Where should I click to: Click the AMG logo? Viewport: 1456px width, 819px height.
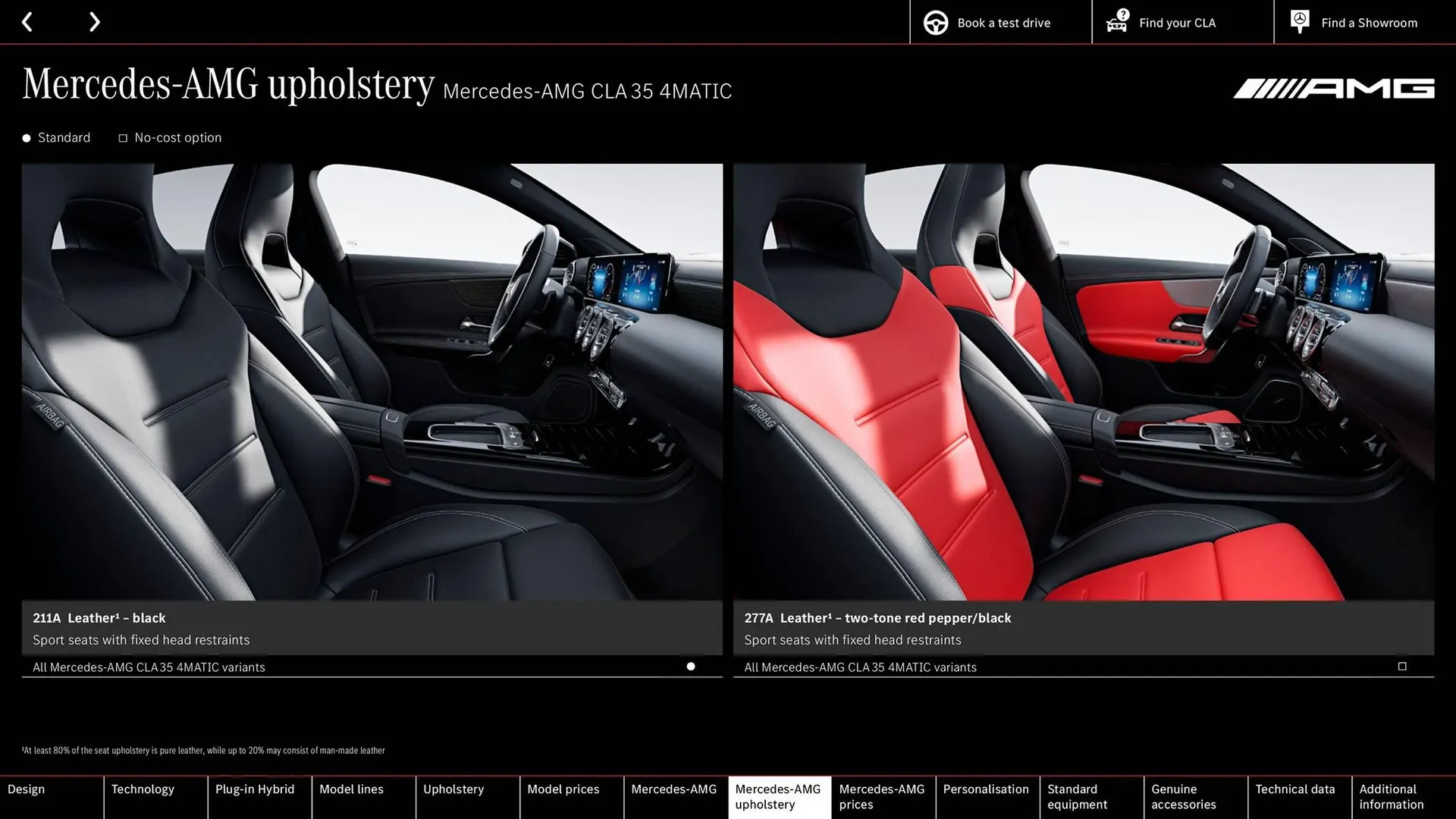(1333, 89)
